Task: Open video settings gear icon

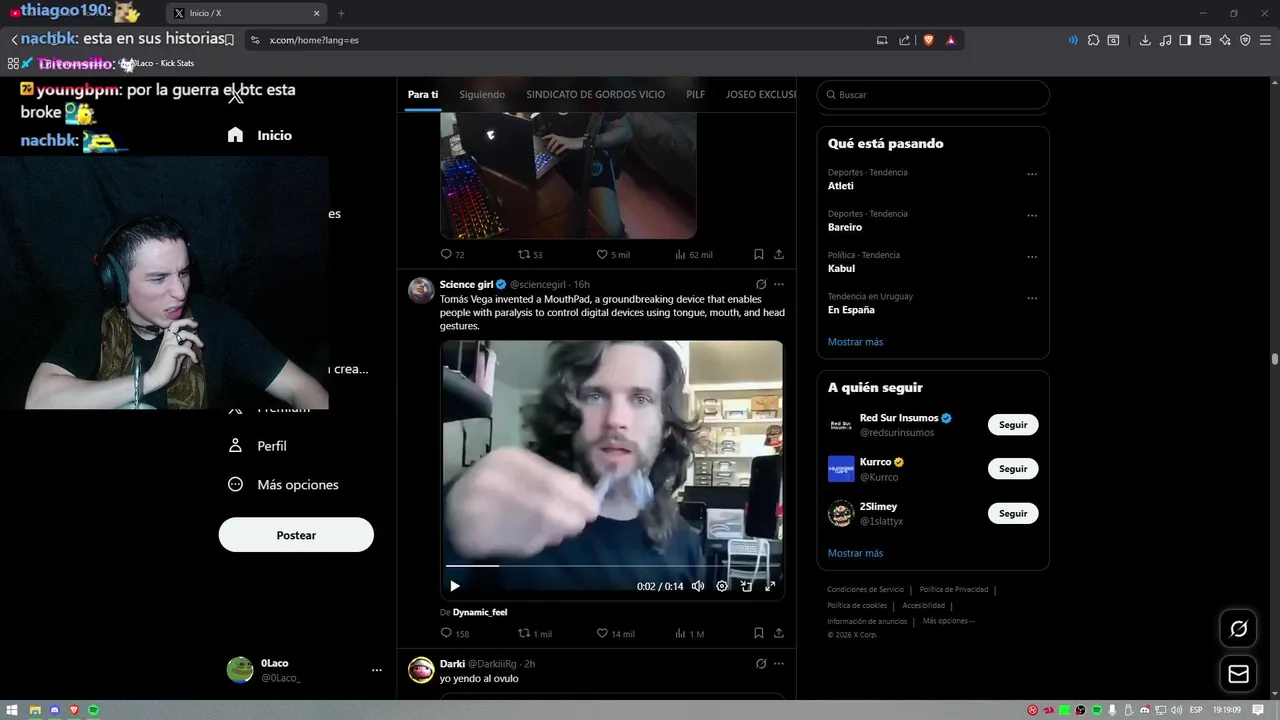Action: click(x=722, y=586)
